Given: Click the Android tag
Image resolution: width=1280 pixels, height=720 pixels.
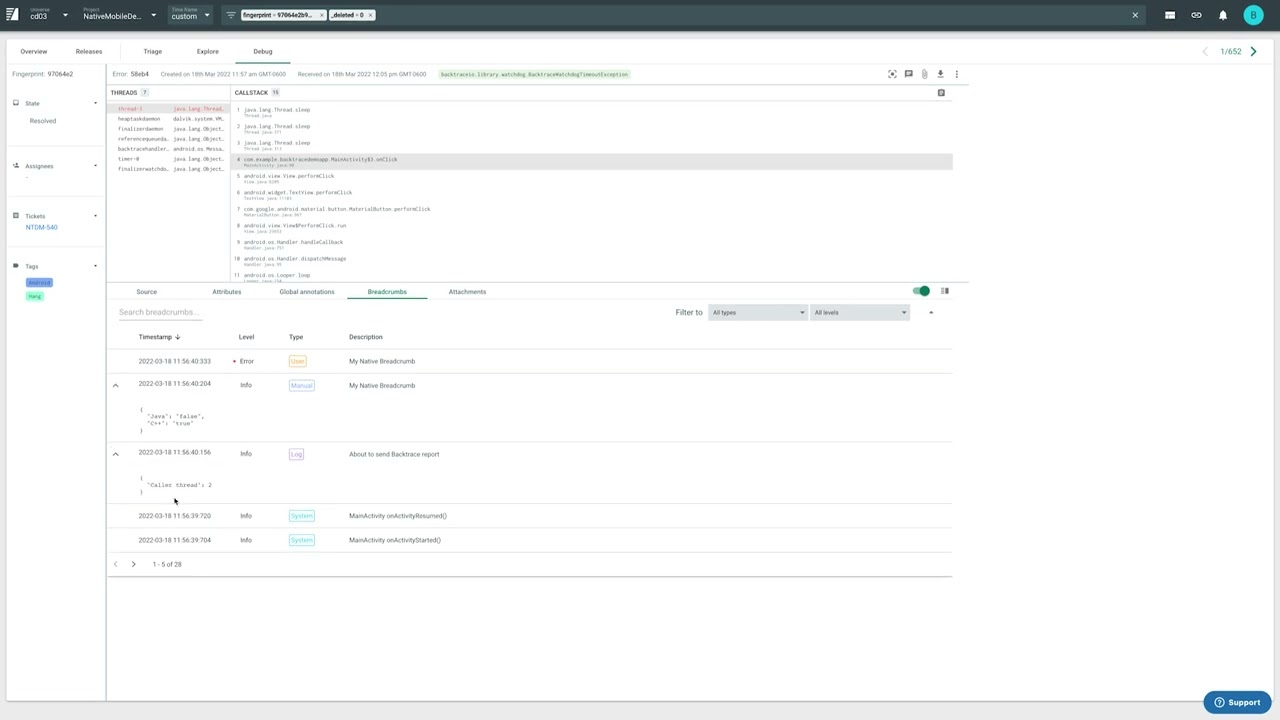Looking at the screenshot, I should (x=39, y=282).
